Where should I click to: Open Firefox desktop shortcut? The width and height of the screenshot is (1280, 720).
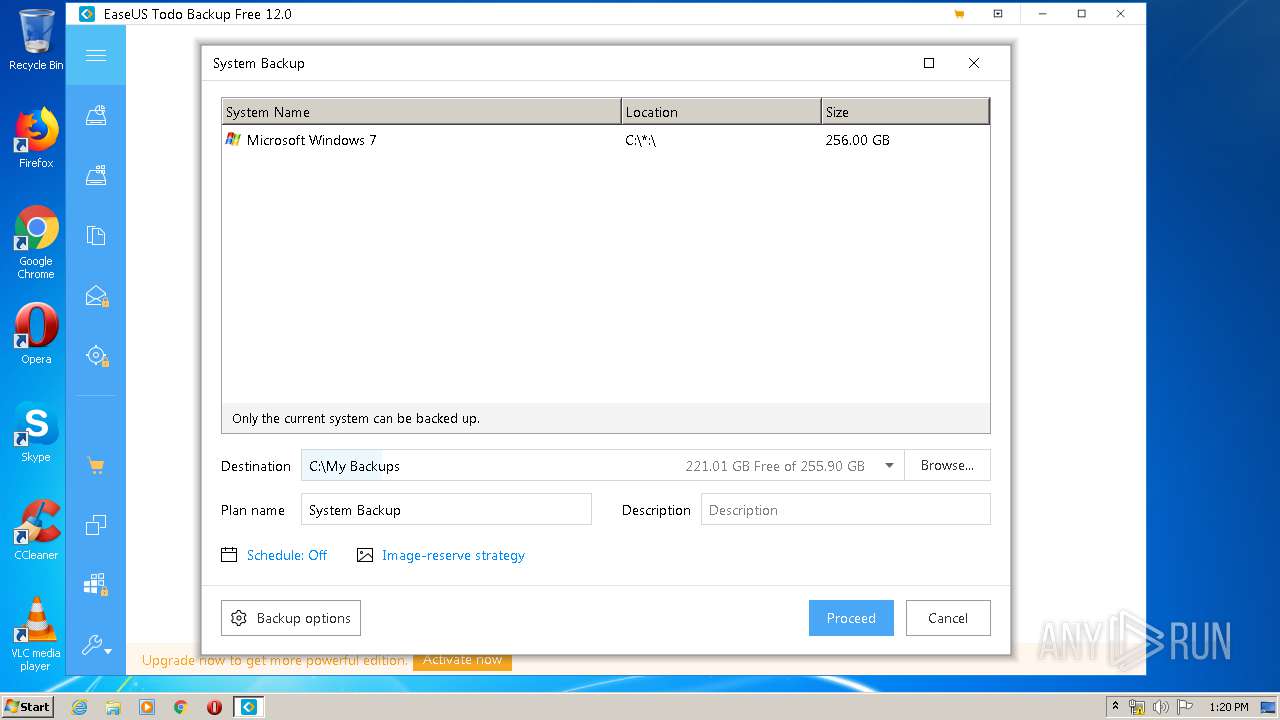click(36, 138)
